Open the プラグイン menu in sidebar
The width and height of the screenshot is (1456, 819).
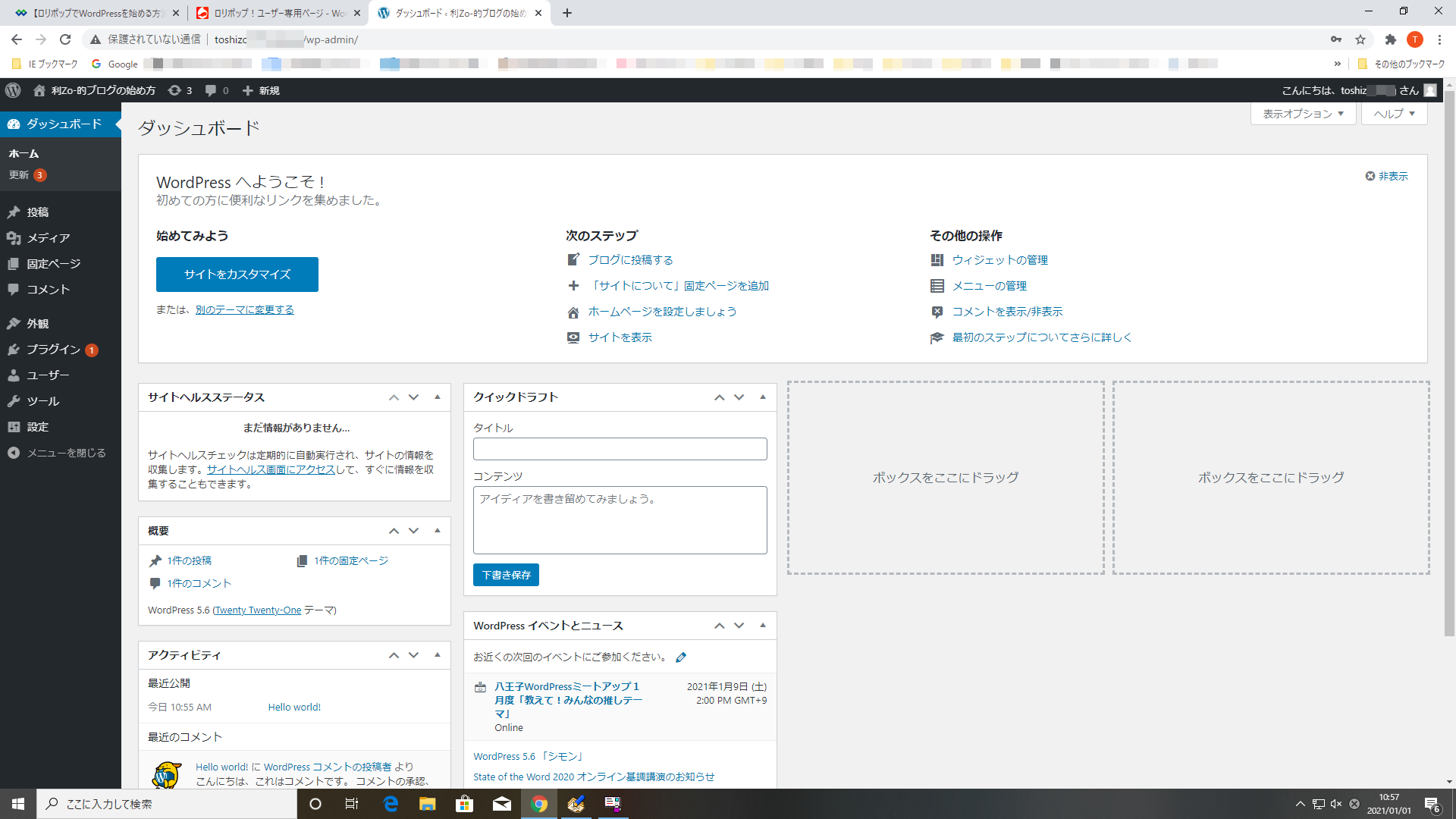(53, 350)
